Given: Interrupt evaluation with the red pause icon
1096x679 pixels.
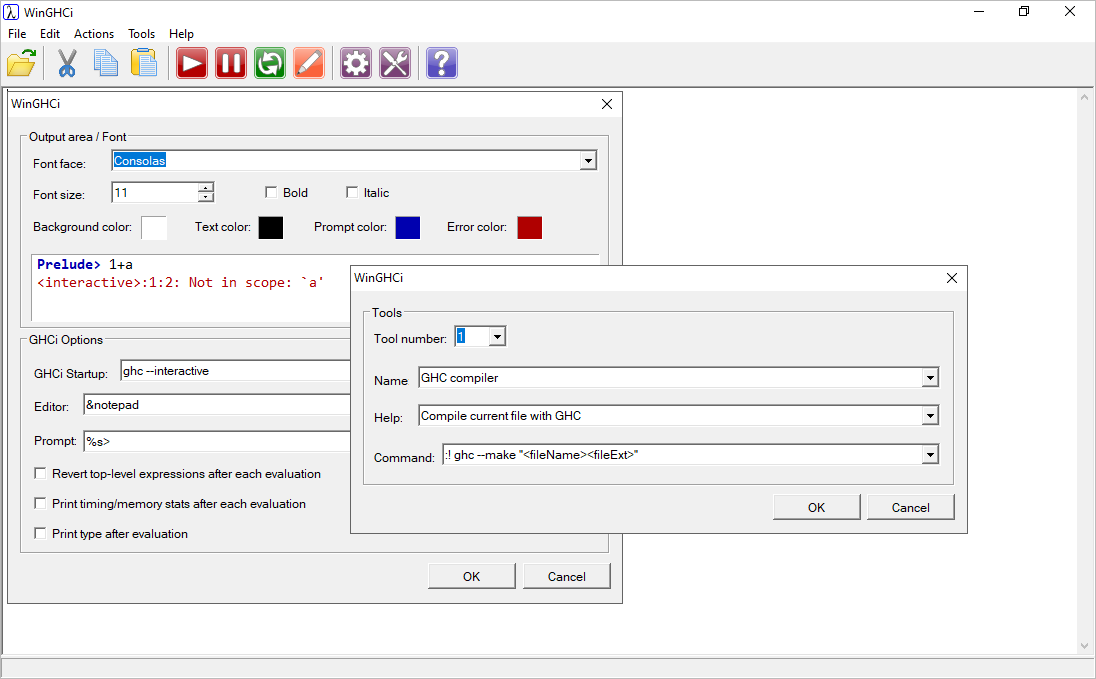Looking at the screenshot, I should pos(231,63).
